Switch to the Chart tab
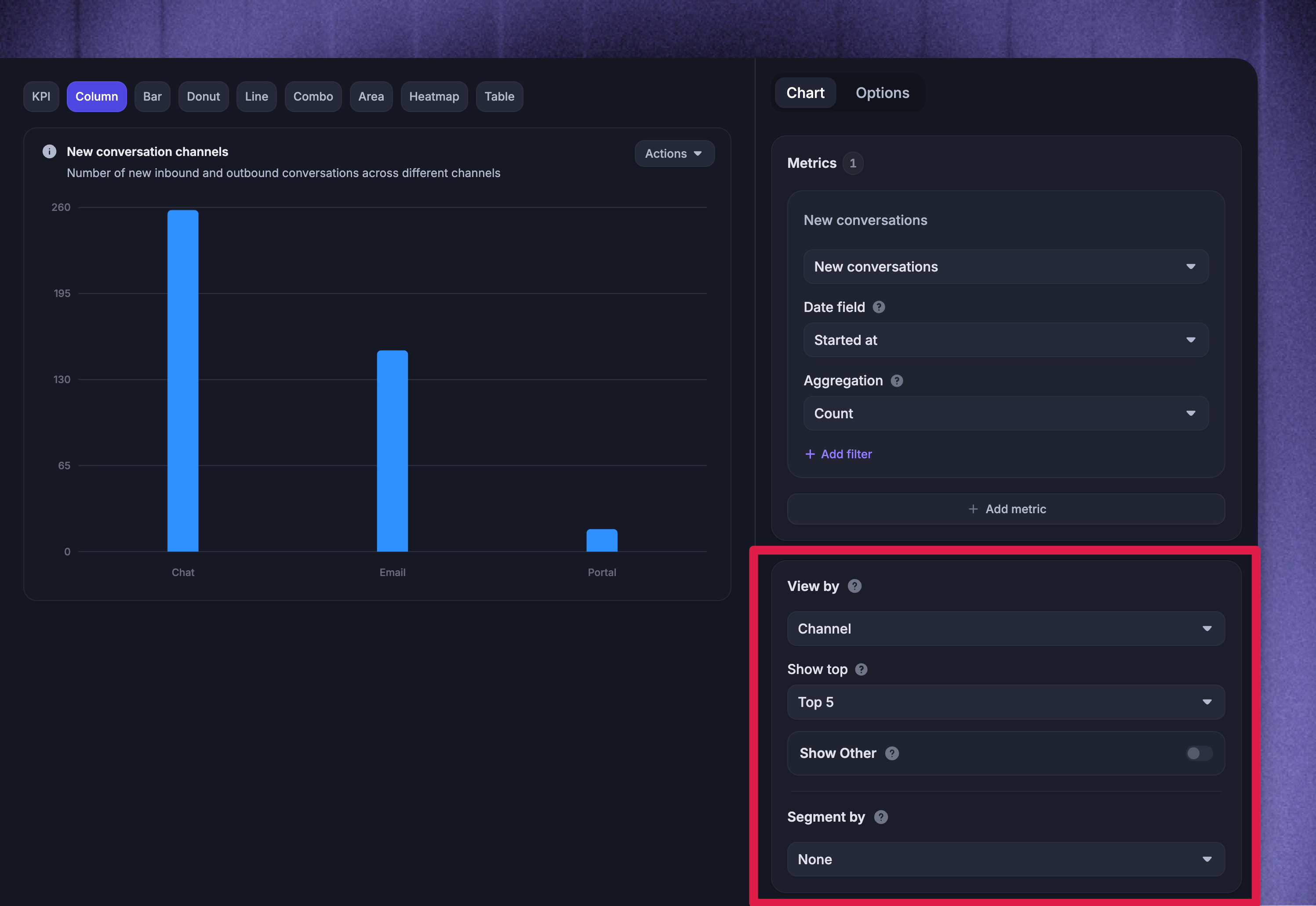Image resolution: width=1316 pixels, height=906 pixels. point(805,93)
